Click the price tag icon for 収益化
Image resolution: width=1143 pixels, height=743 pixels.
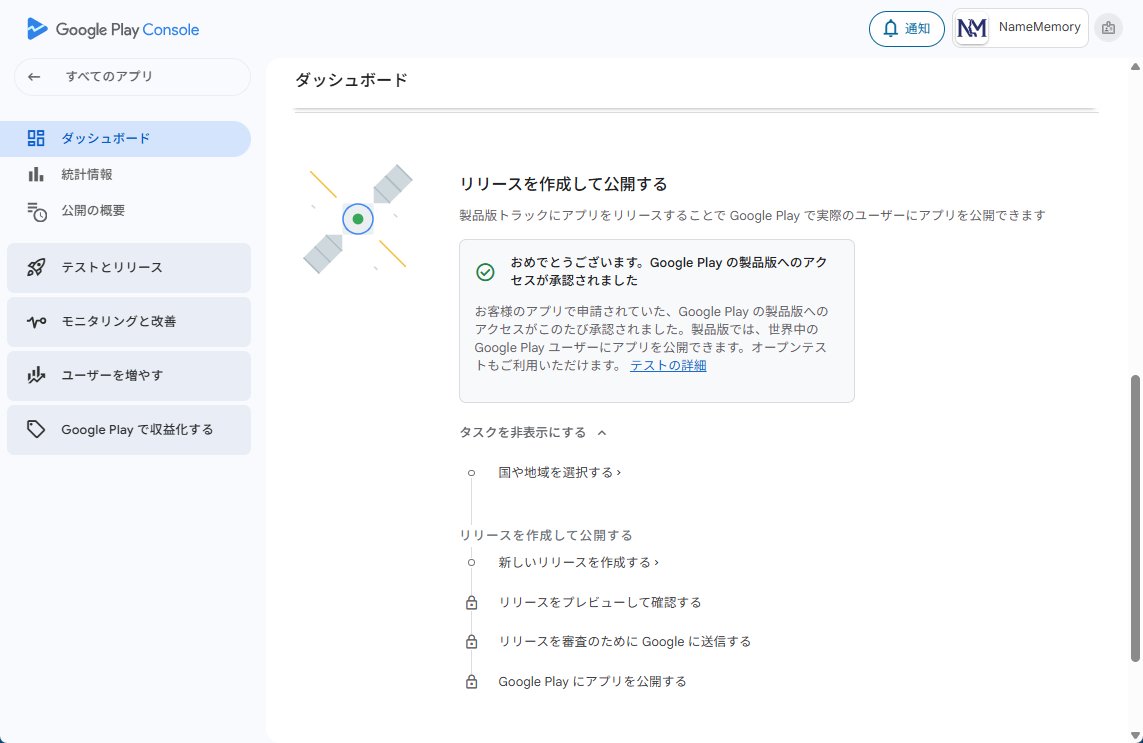[x=36, y=429]
